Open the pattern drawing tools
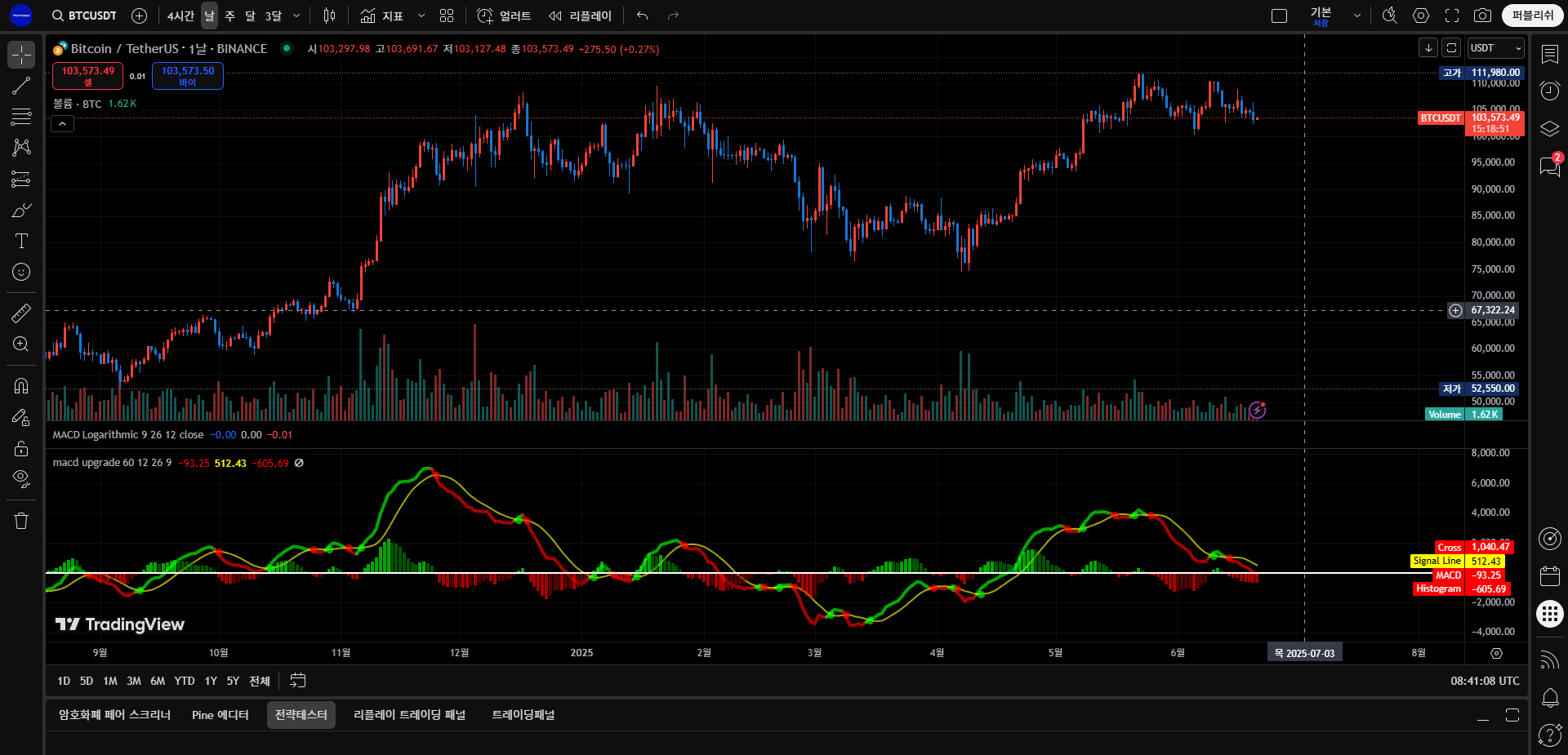 [21, 148]
